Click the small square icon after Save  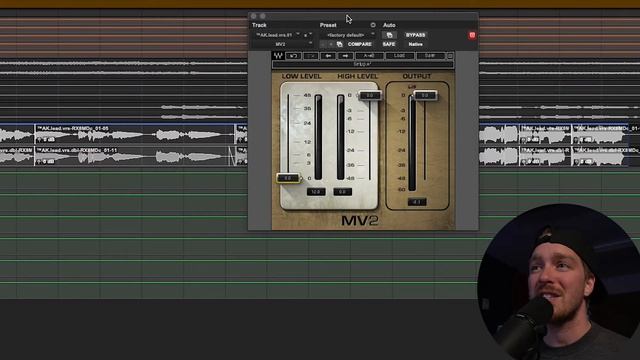tap(450, 56)
